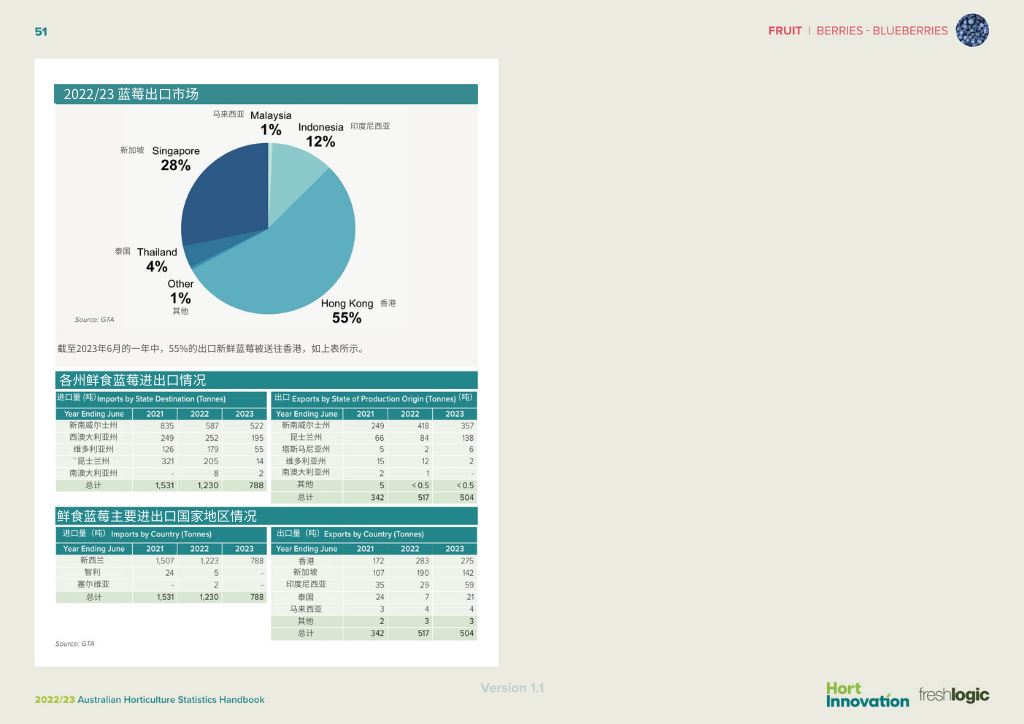Select the Imports by State Destination table header
This screenshot has height=724, width=1024.
coord(161,399)
